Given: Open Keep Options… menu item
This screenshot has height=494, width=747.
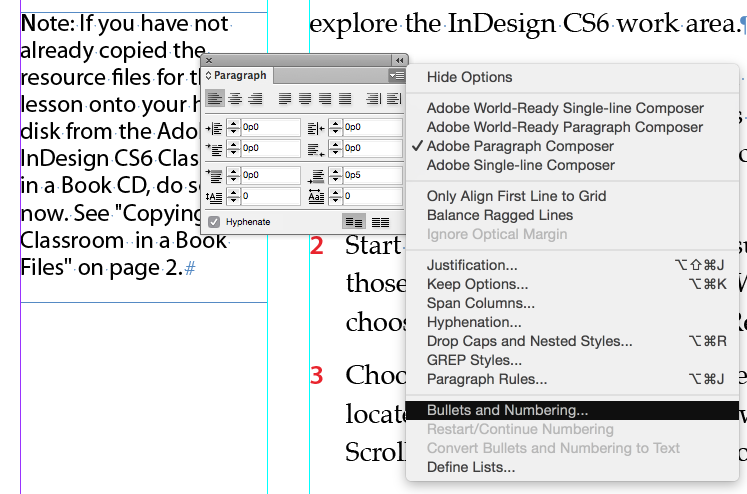Looking at the screenshot, I should pyautogui.click(x=572, y=284).
